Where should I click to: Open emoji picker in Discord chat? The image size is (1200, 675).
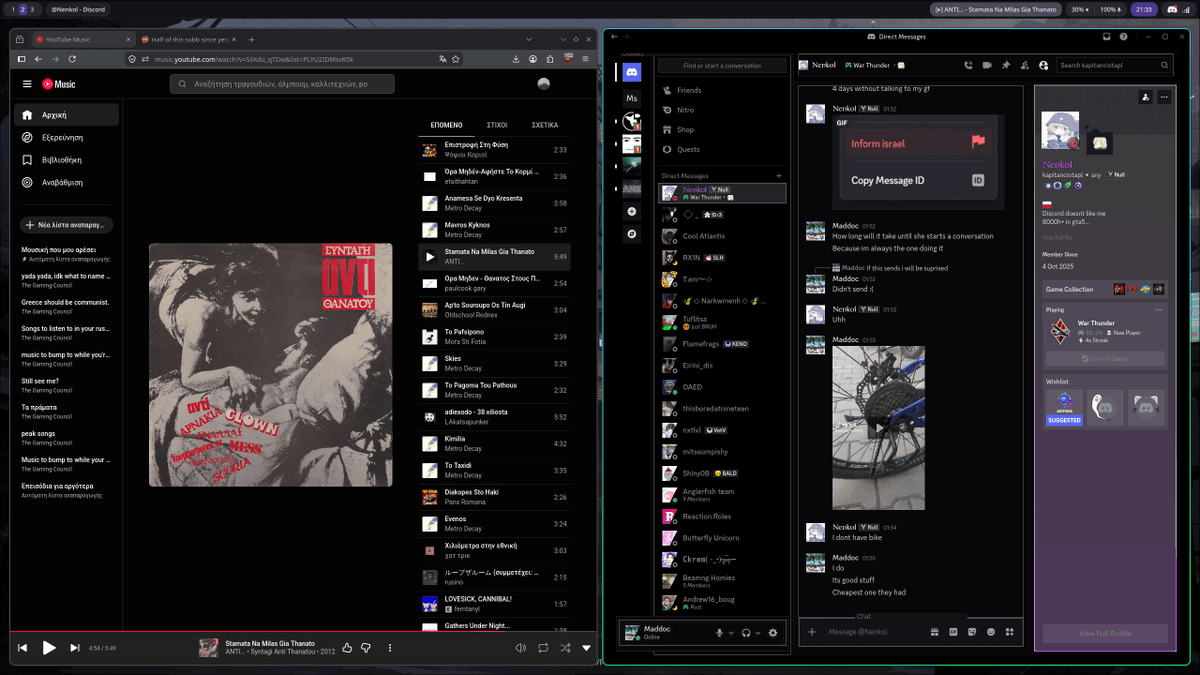point(991,632)
